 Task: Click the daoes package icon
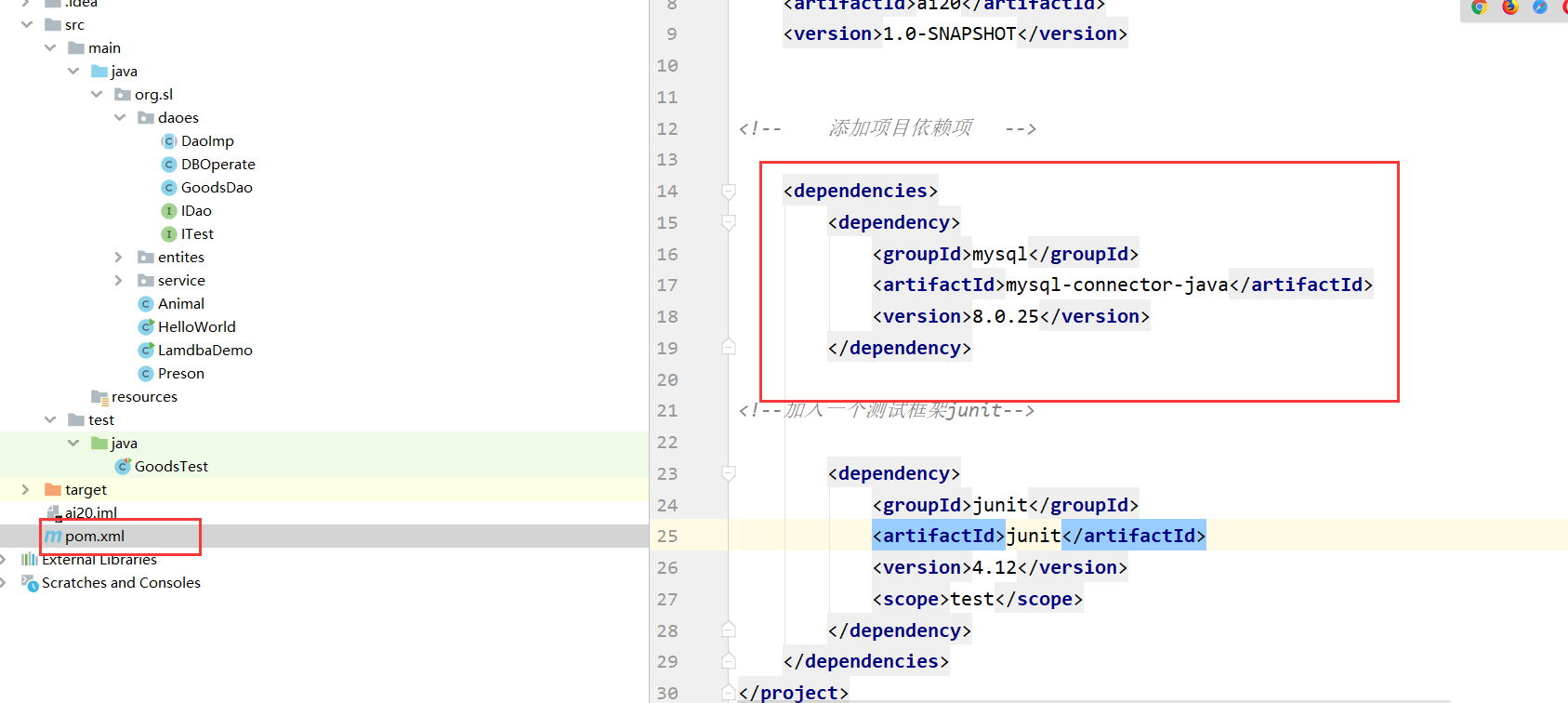click(x=146, y=118)
